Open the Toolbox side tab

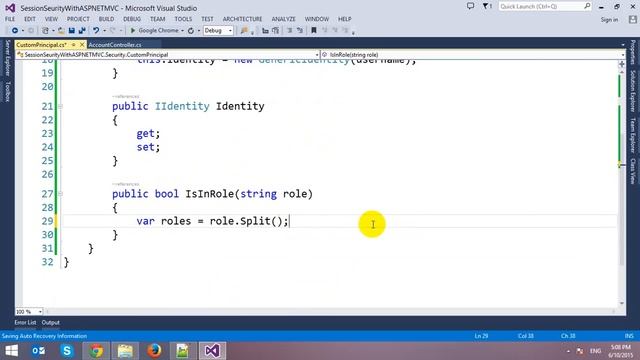click(x=7, y=91)
